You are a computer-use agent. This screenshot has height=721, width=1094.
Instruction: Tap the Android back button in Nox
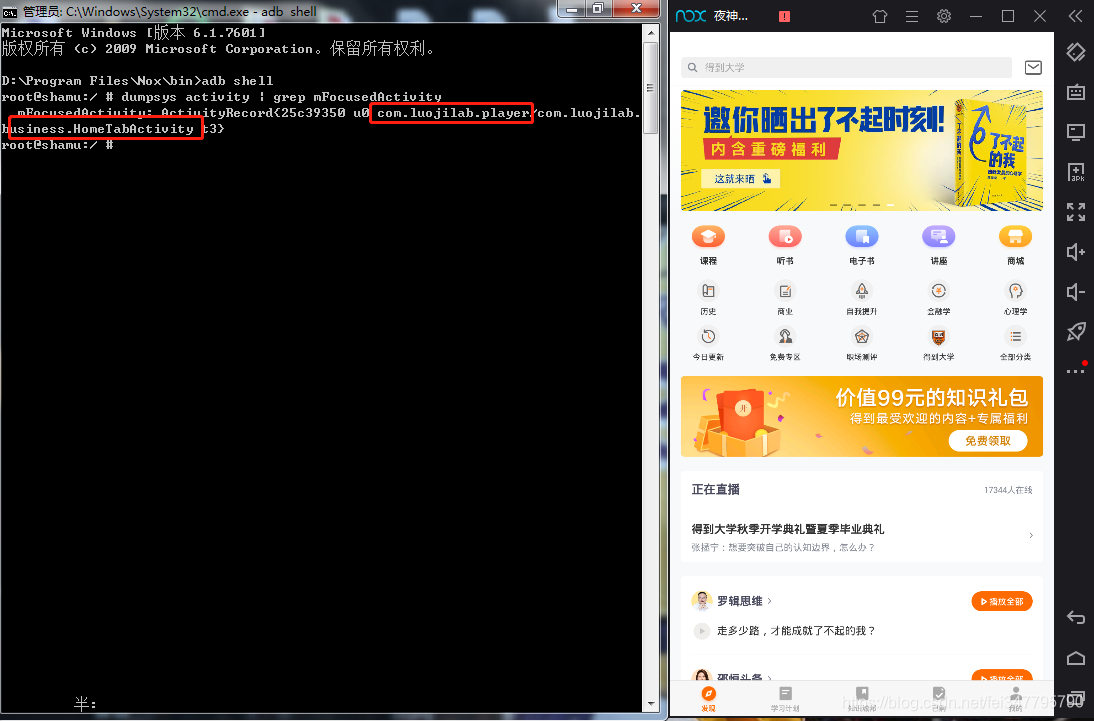[1075, 617]
